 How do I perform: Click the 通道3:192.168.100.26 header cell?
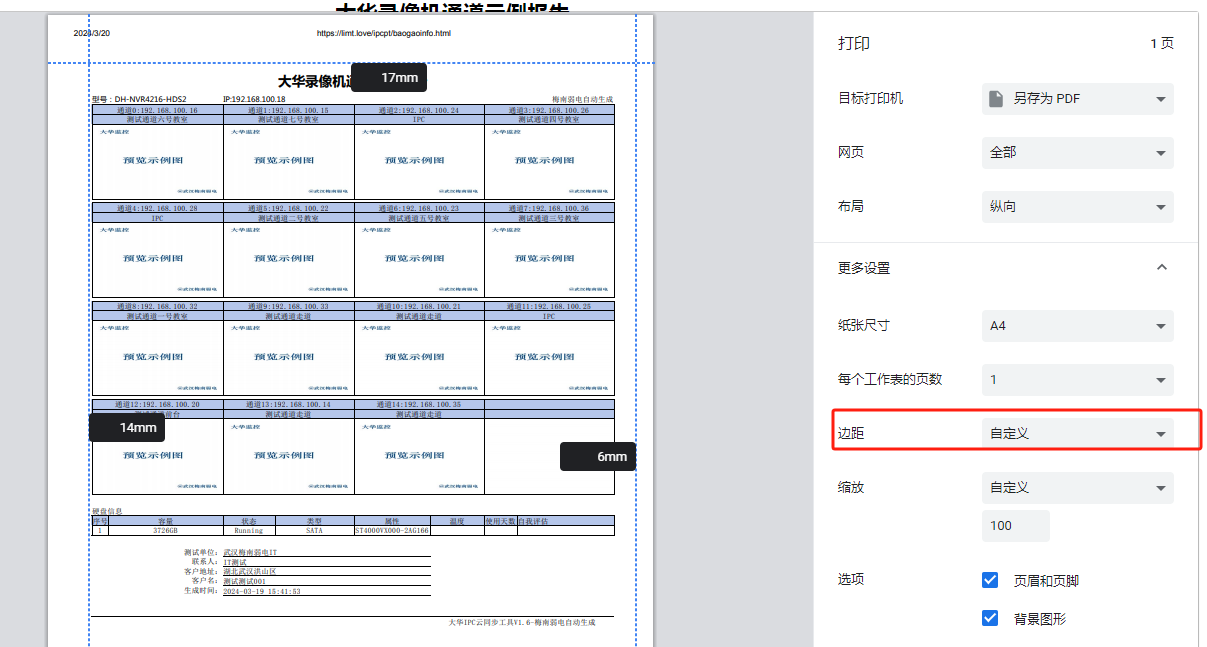[x=549, y=110]
